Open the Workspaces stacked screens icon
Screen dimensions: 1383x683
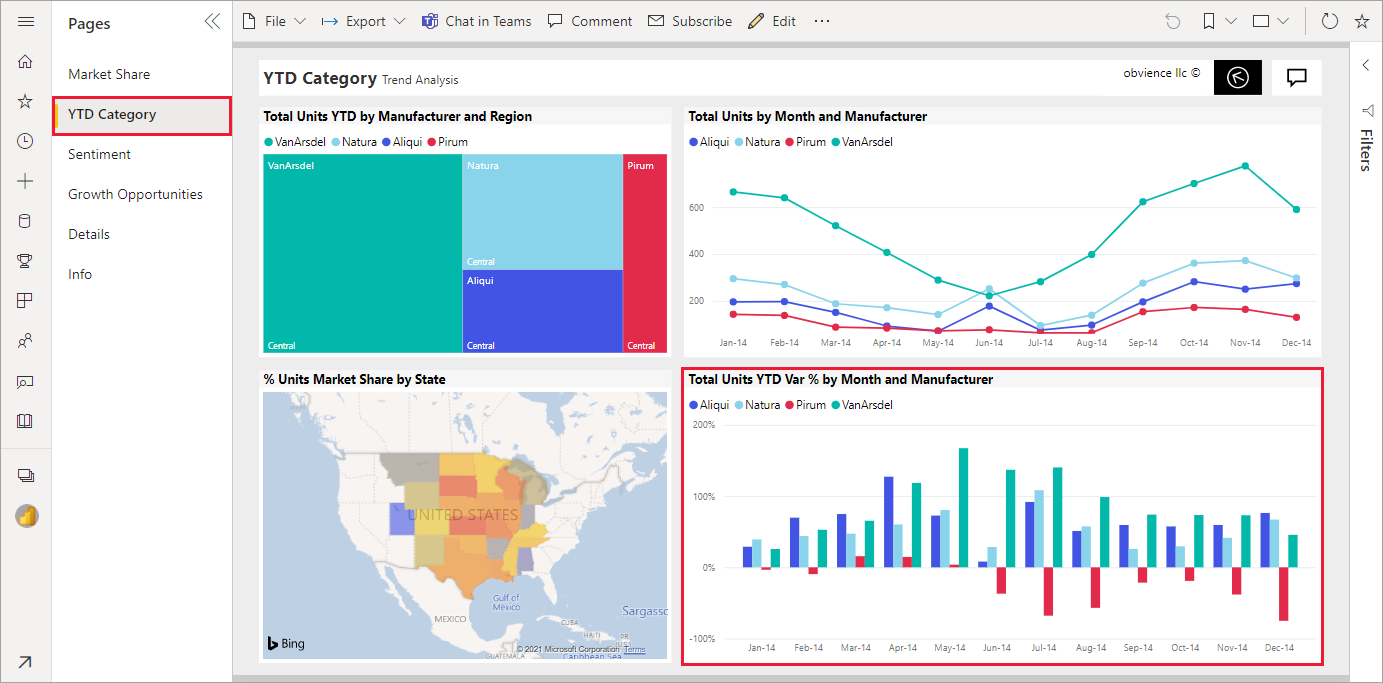coord(26,476)
